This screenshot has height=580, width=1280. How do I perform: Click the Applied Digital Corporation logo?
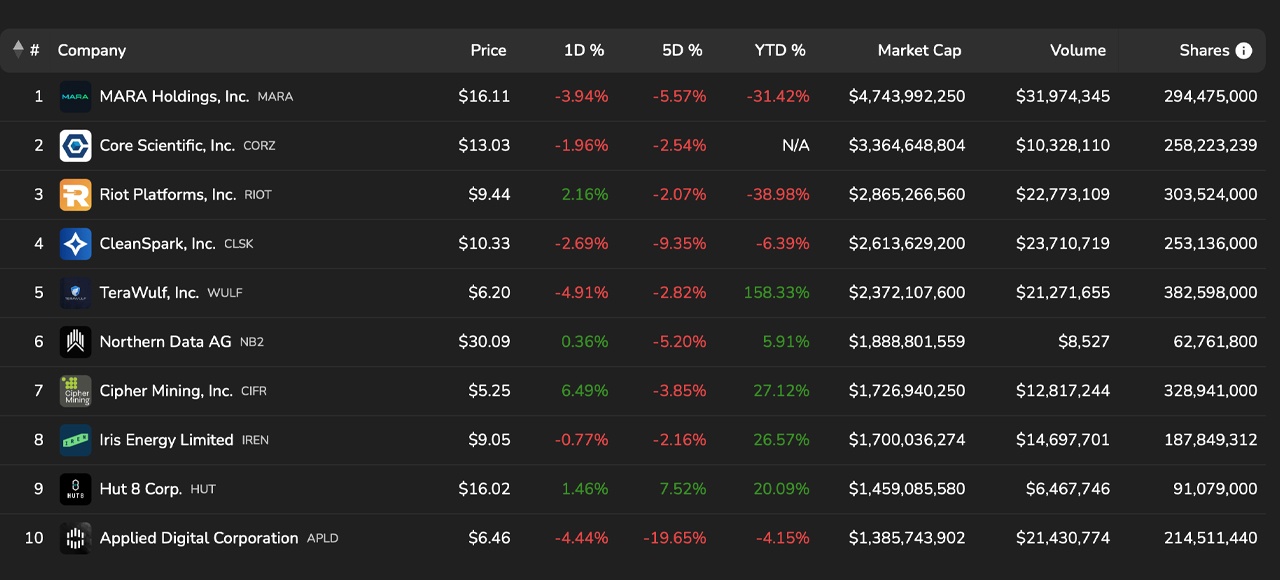click(75, 538)
